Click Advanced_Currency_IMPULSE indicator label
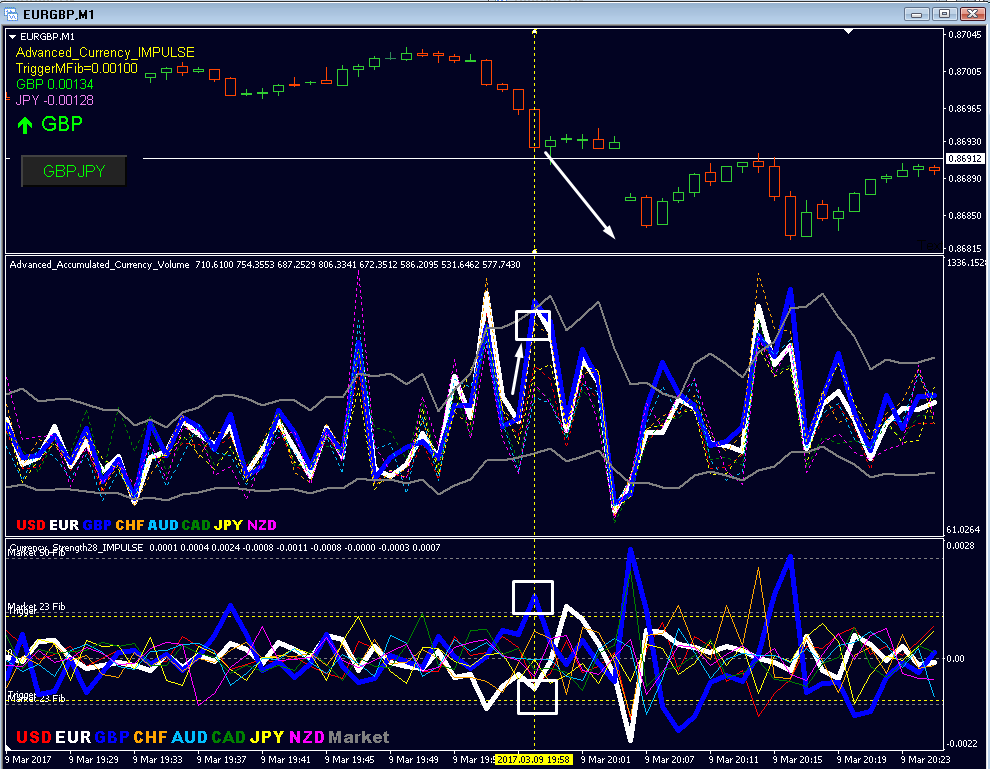 pos(105,52)
